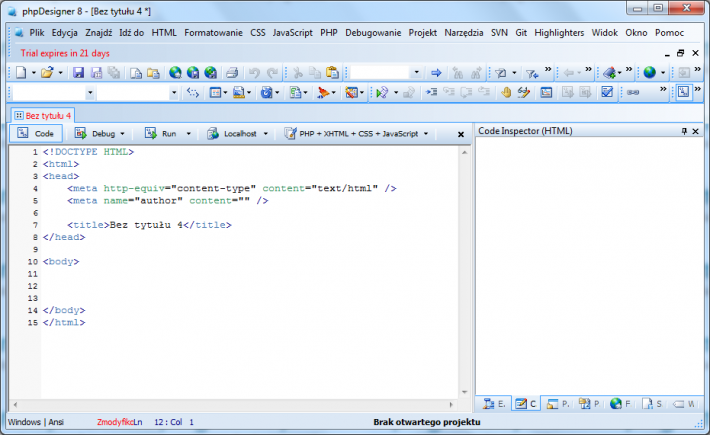Viewport: 710px width, 435px height.
Task: Click the filter funnel with arrow icon
Action: [532, 73]
